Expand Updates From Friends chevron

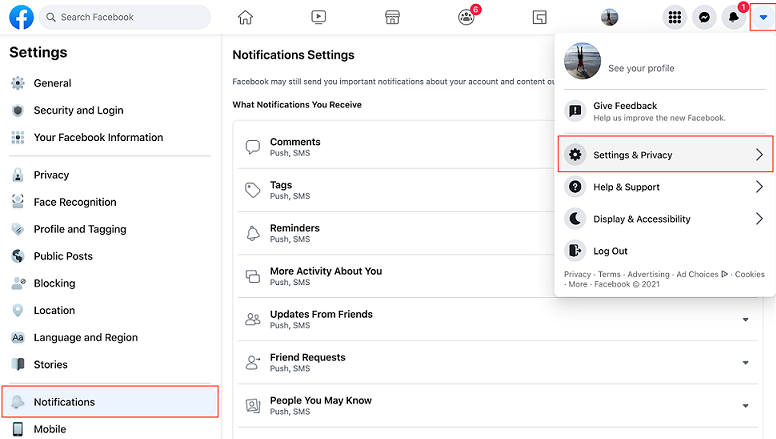coord(745,320)
